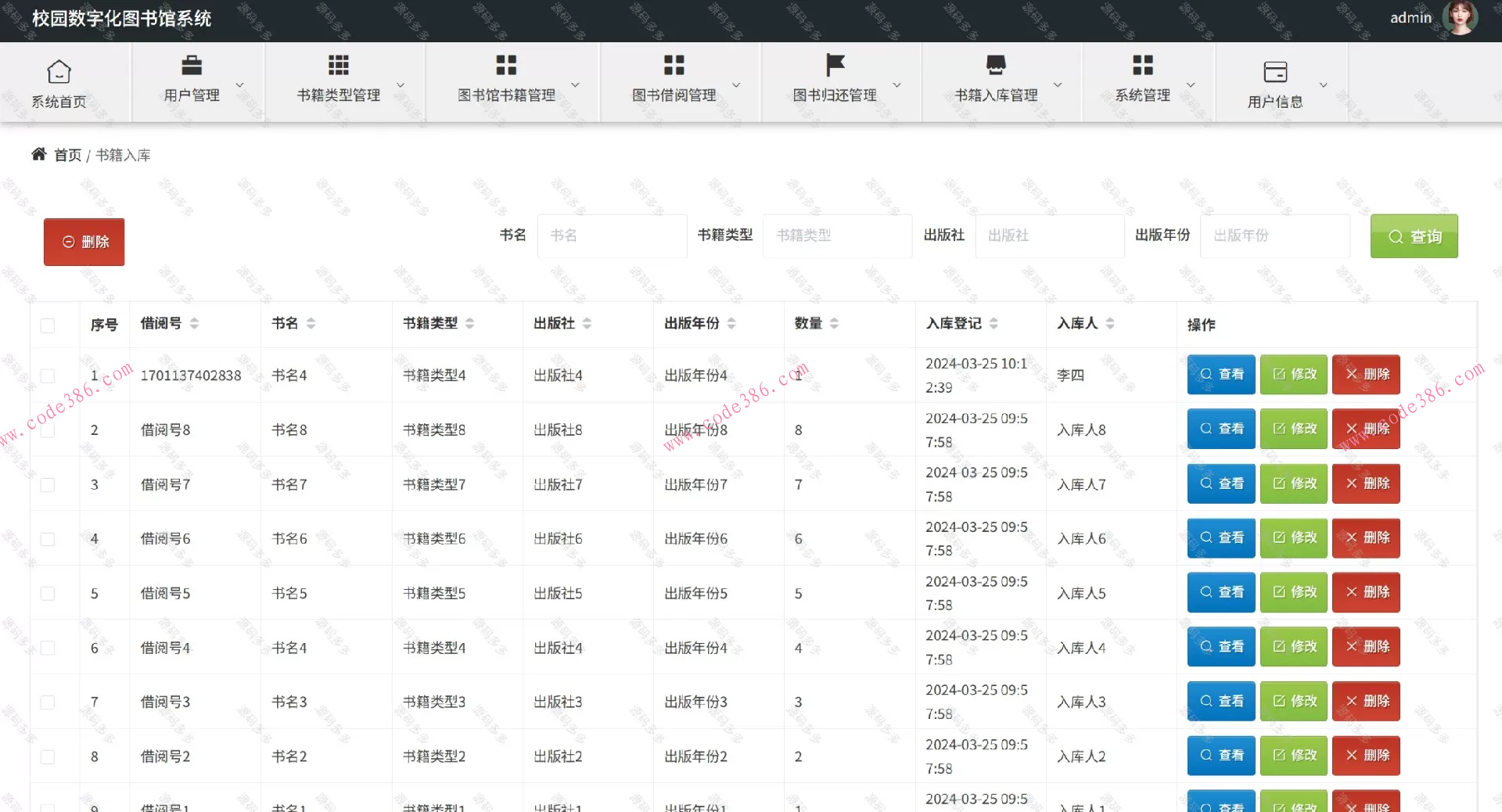The image size is (1502, 812).
Task: Focus the 出版年份 search field
Action: pos(1275,235)
